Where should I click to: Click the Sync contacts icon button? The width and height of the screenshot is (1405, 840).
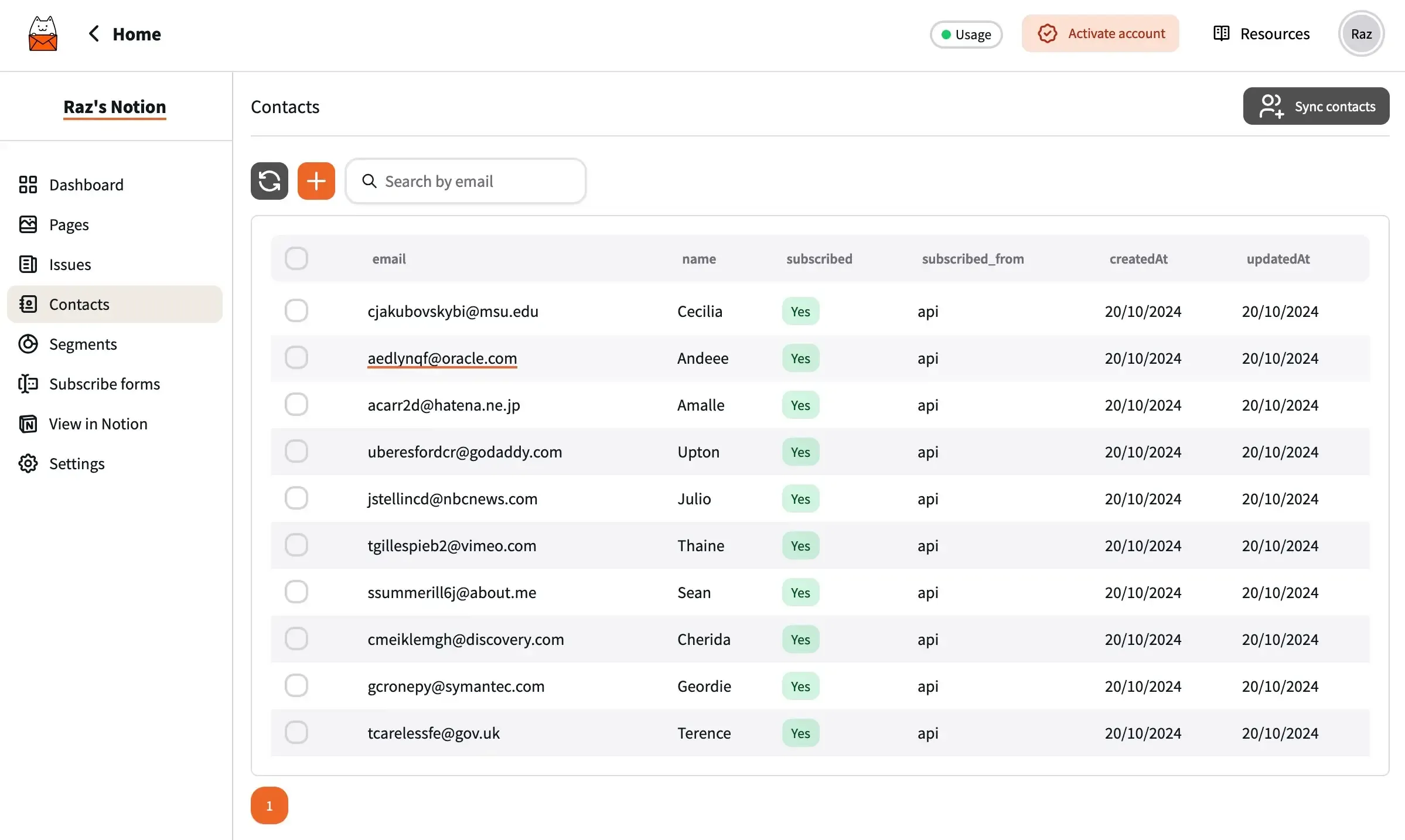coord(1272,105)
